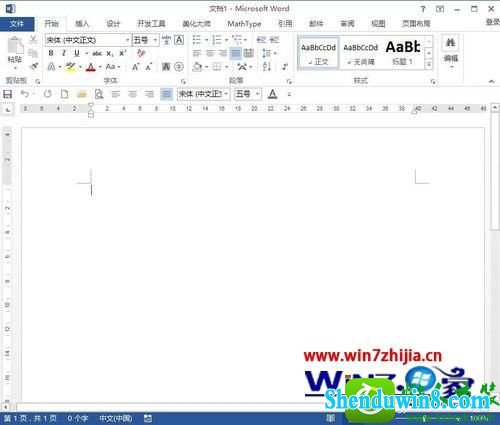This screenshot has height=425, width=500.
Task: Open the ribbon font name combo box
Action: [x=88, y=40]
